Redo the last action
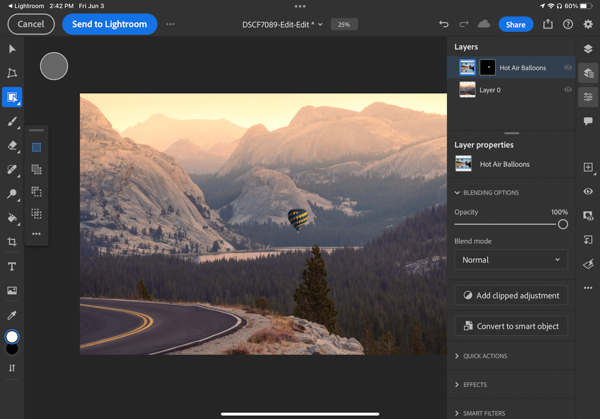The height and width of the screenshot is (419, 600). coord(464,24)
